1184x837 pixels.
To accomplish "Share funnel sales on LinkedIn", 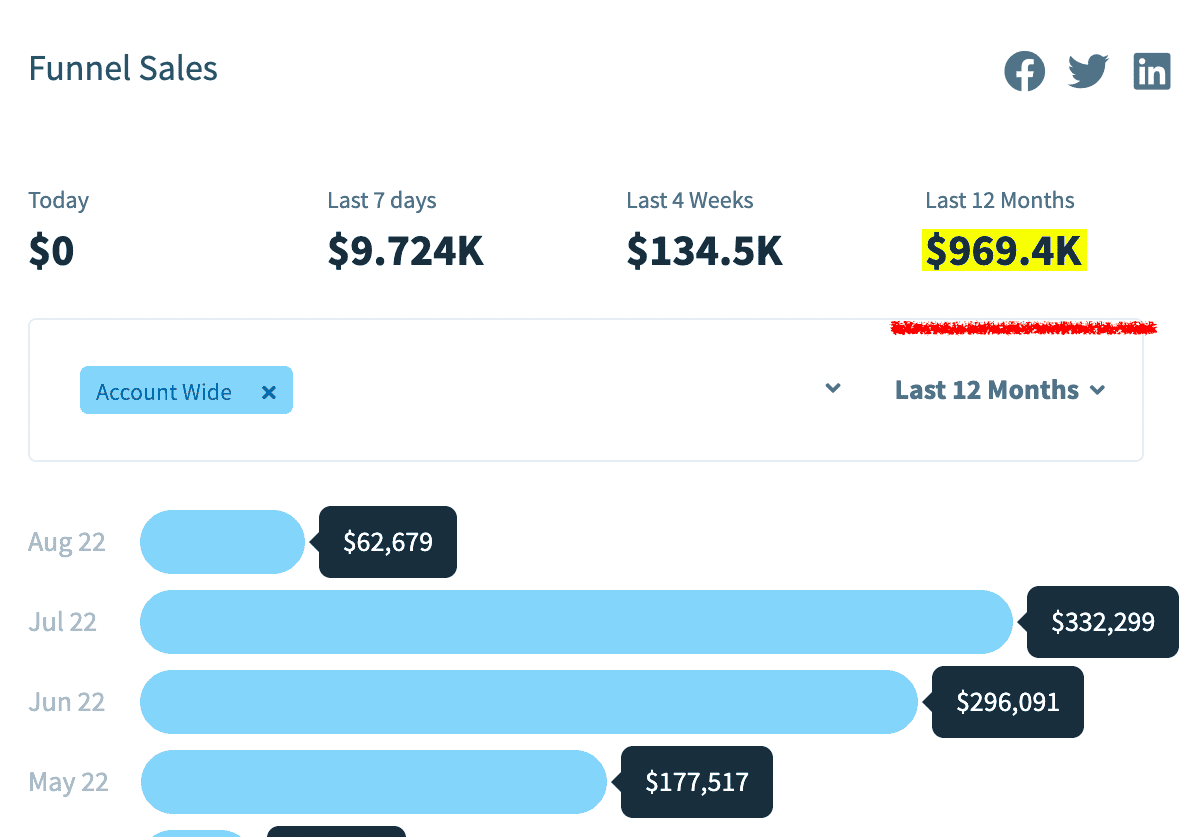I will (1152, 72).
